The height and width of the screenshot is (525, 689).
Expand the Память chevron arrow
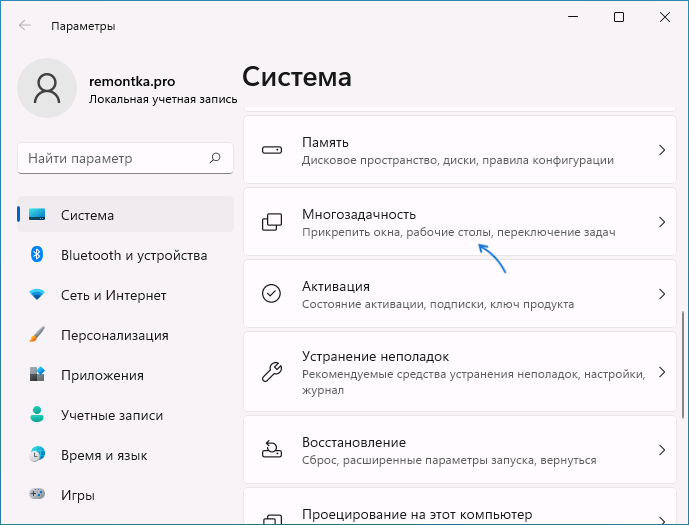click(x=662, y=150)
